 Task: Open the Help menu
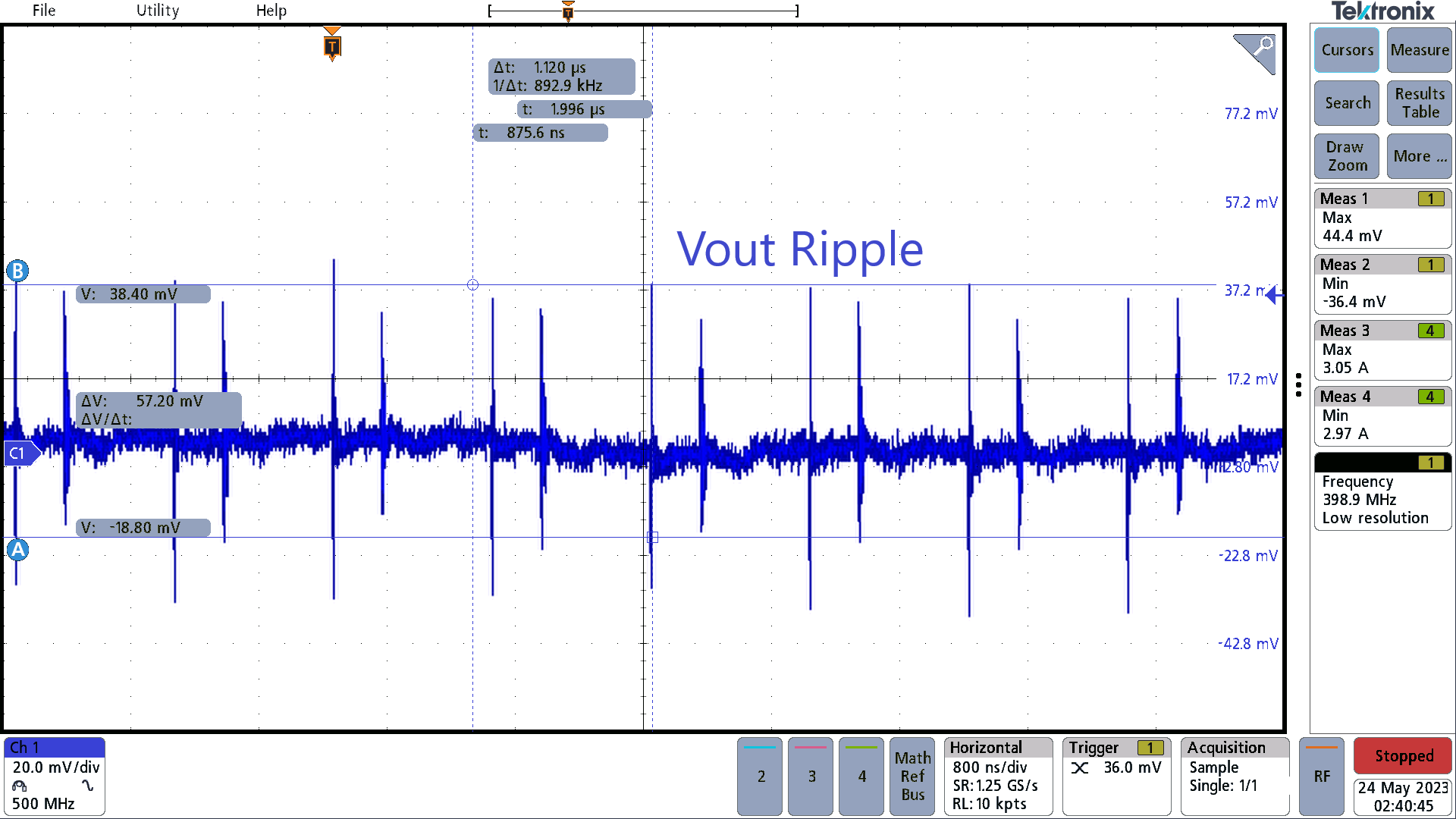click(x=271, y=11)
